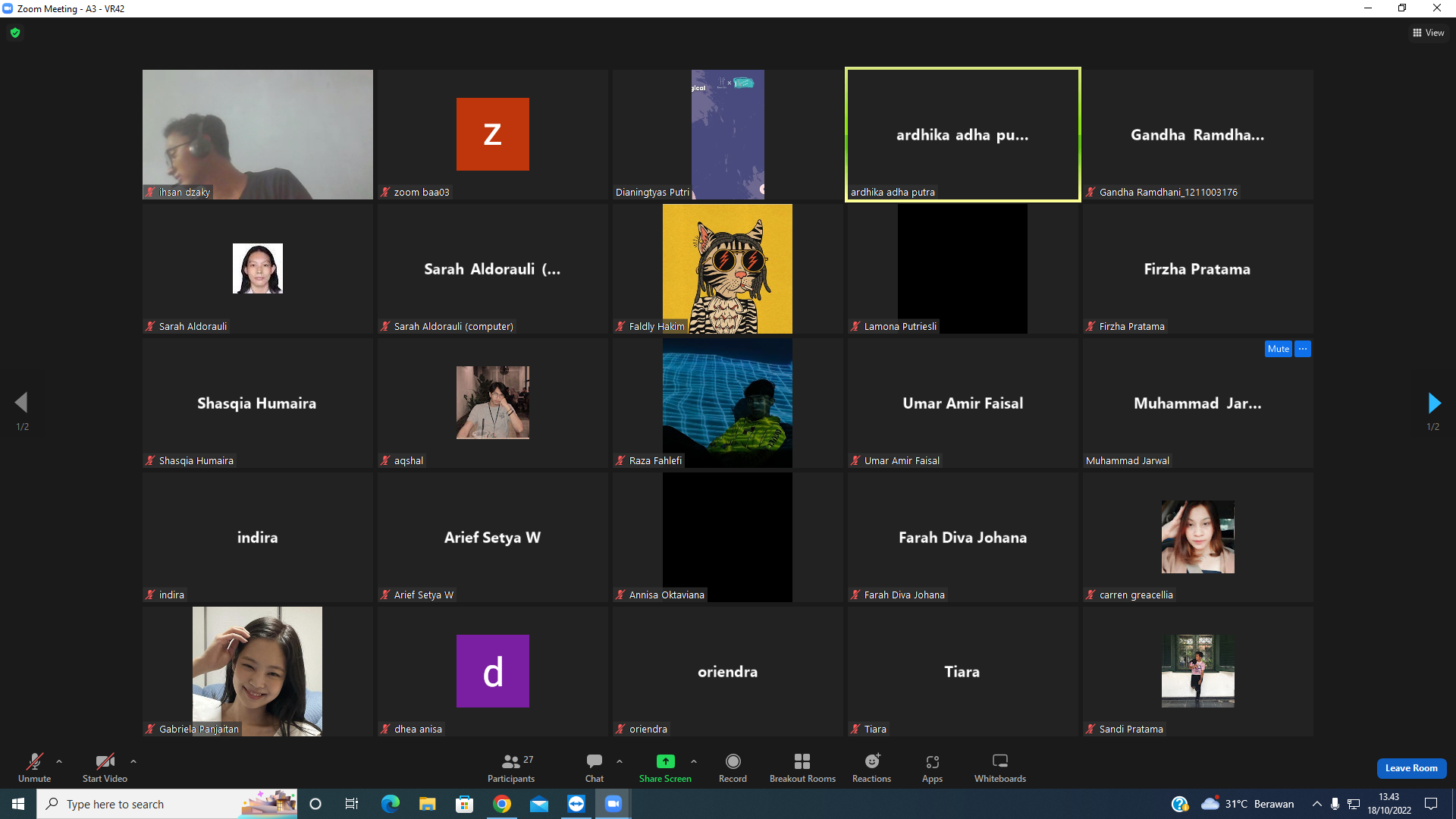The height and width of the screenshot is (819, 1456).
Task: Select dhea anisa's tile
Action: 493,671
